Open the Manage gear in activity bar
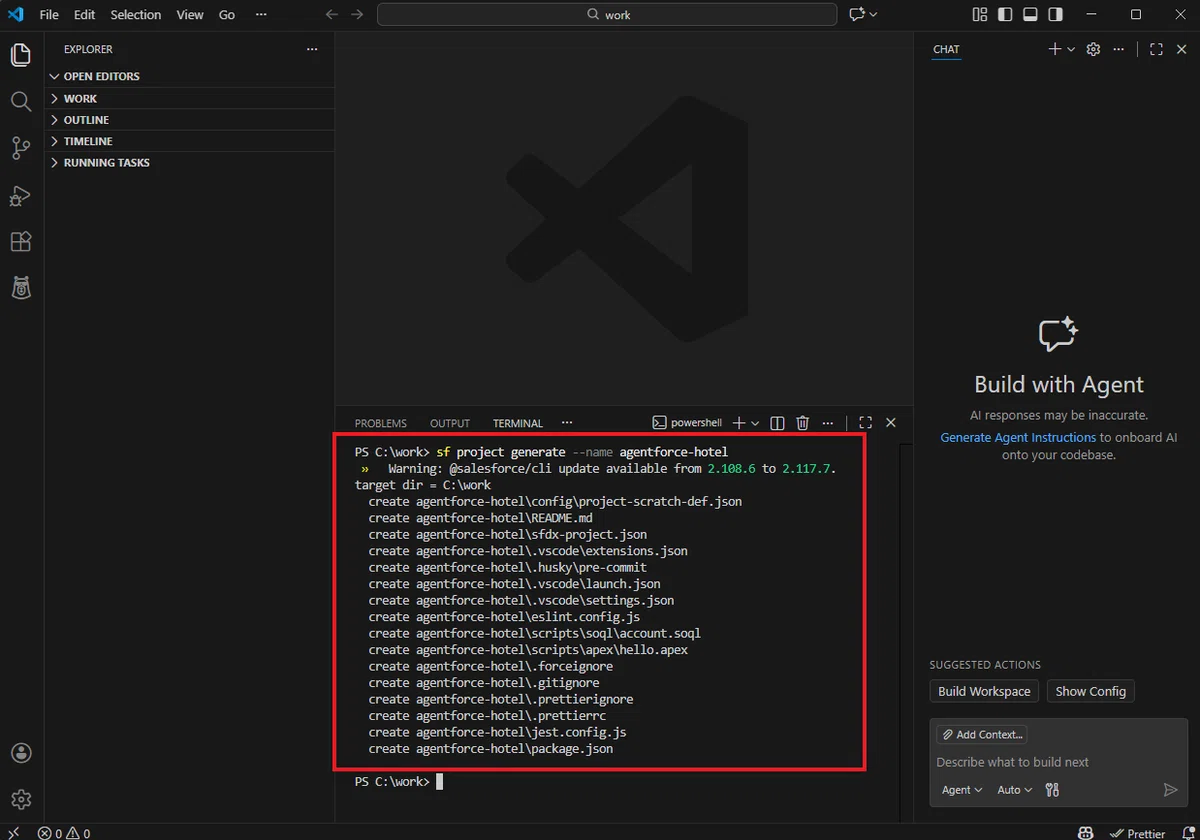The image size is (1200, 840). click(x=21, y=799)
